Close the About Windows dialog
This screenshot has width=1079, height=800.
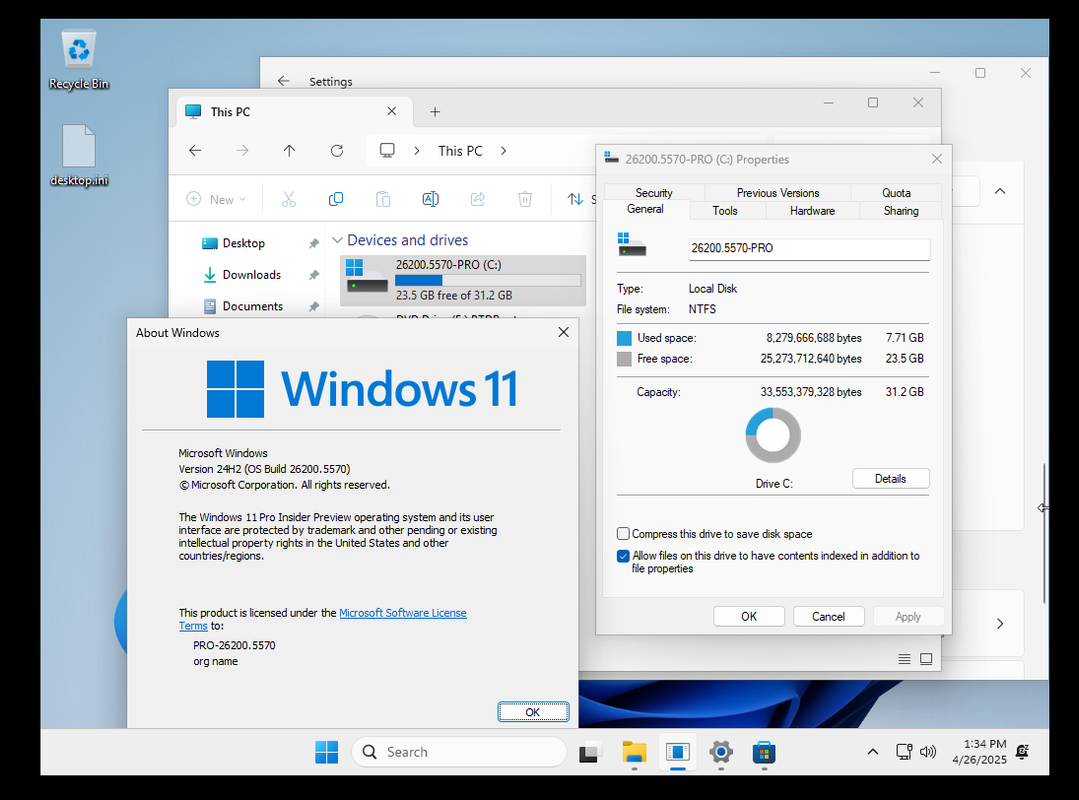pyautogui.click(x=564, y=332)
